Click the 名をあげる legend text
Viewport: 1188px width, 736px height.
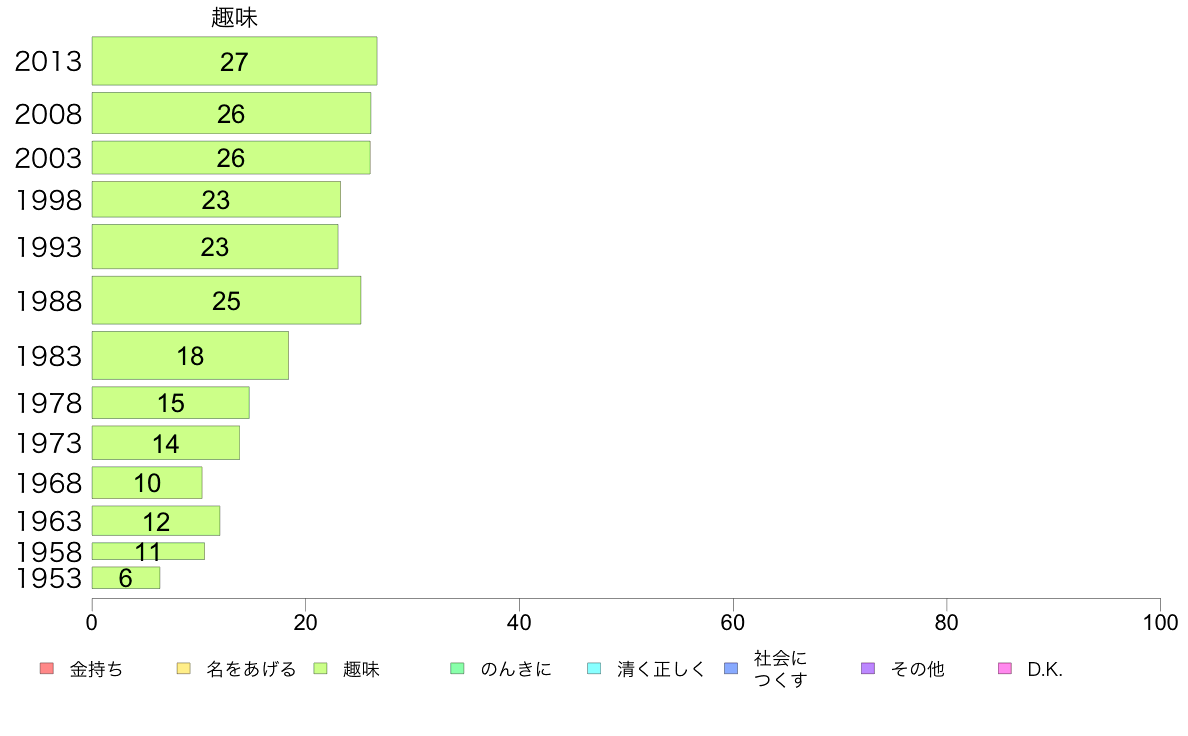click(251, 669)
